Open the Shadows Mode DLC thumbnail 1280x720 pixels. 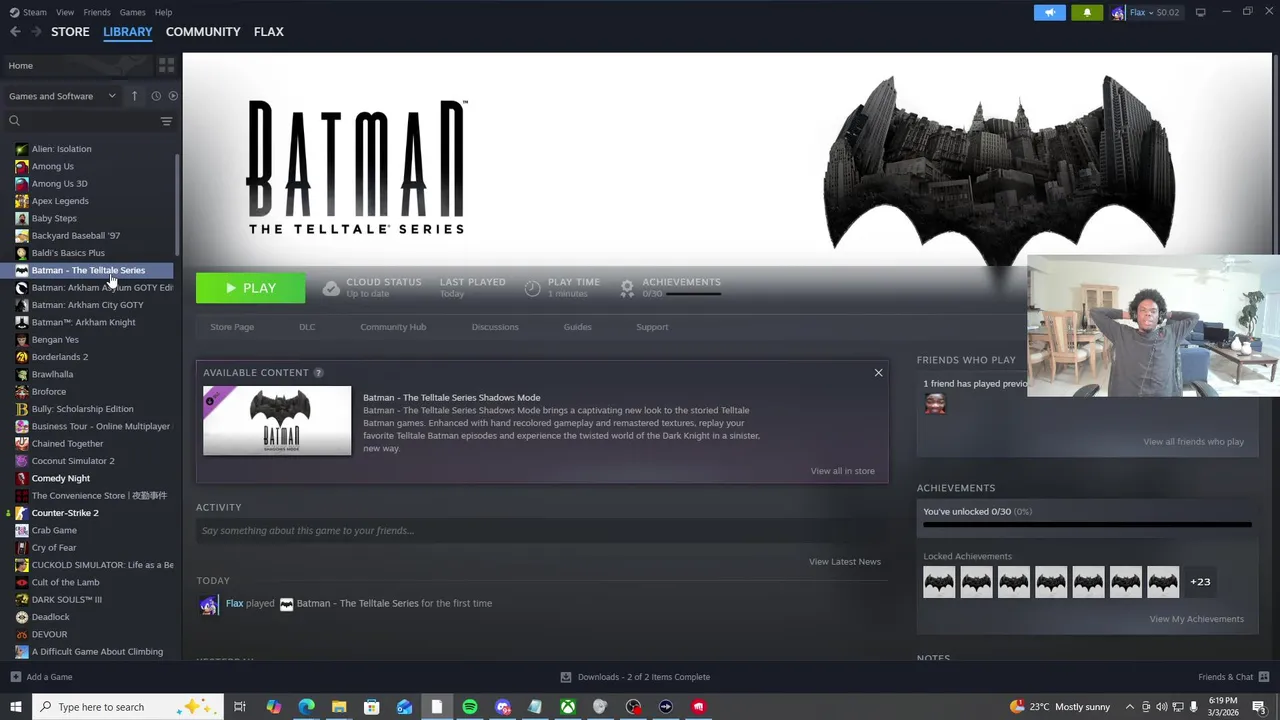tap(277, 421)
